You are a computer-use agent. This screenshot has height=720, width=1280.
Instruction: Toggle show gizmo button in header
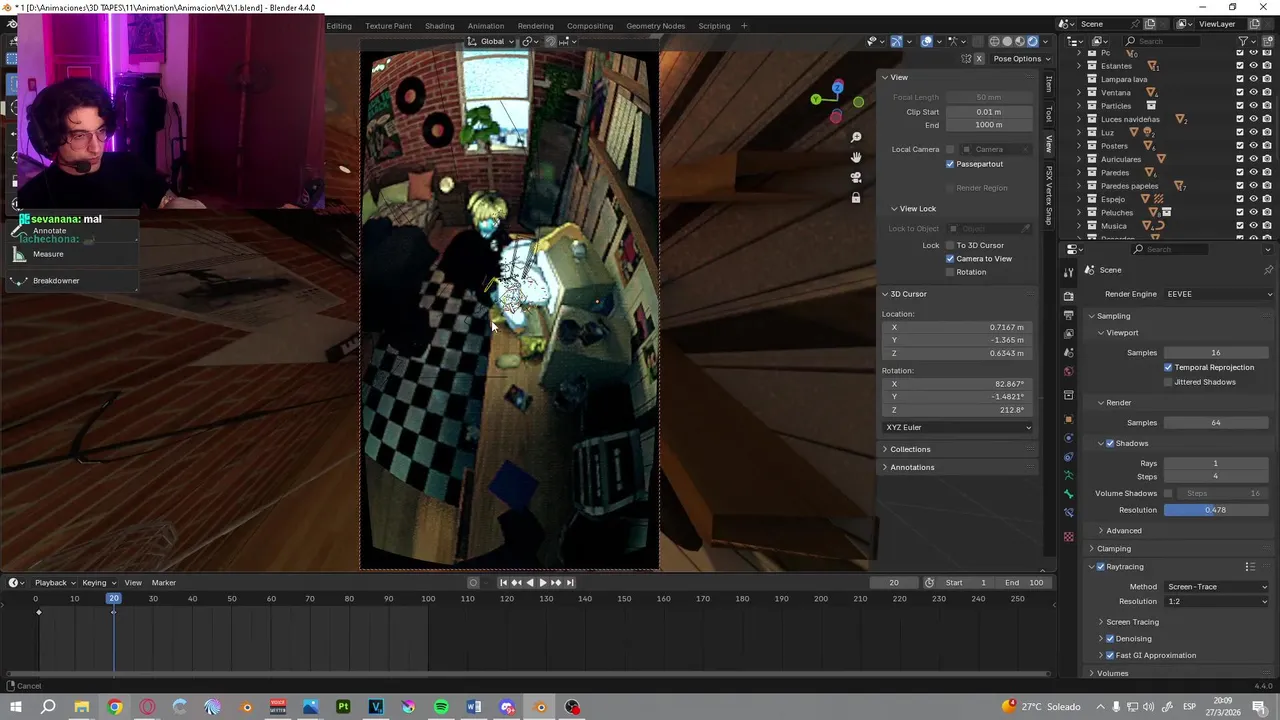pos(896,41)
